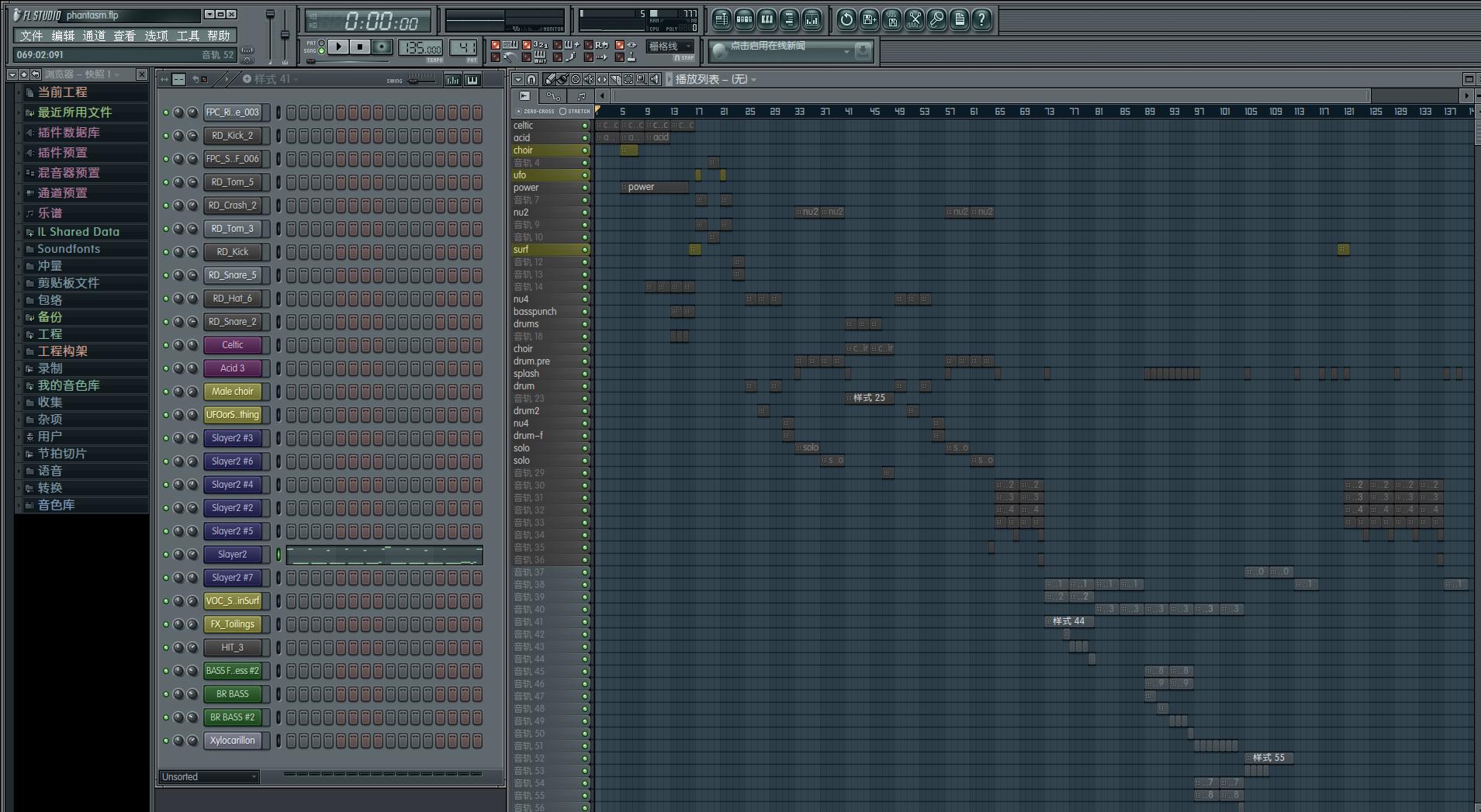
Task: Open project info document icon
Action: (x=959, y=19)
